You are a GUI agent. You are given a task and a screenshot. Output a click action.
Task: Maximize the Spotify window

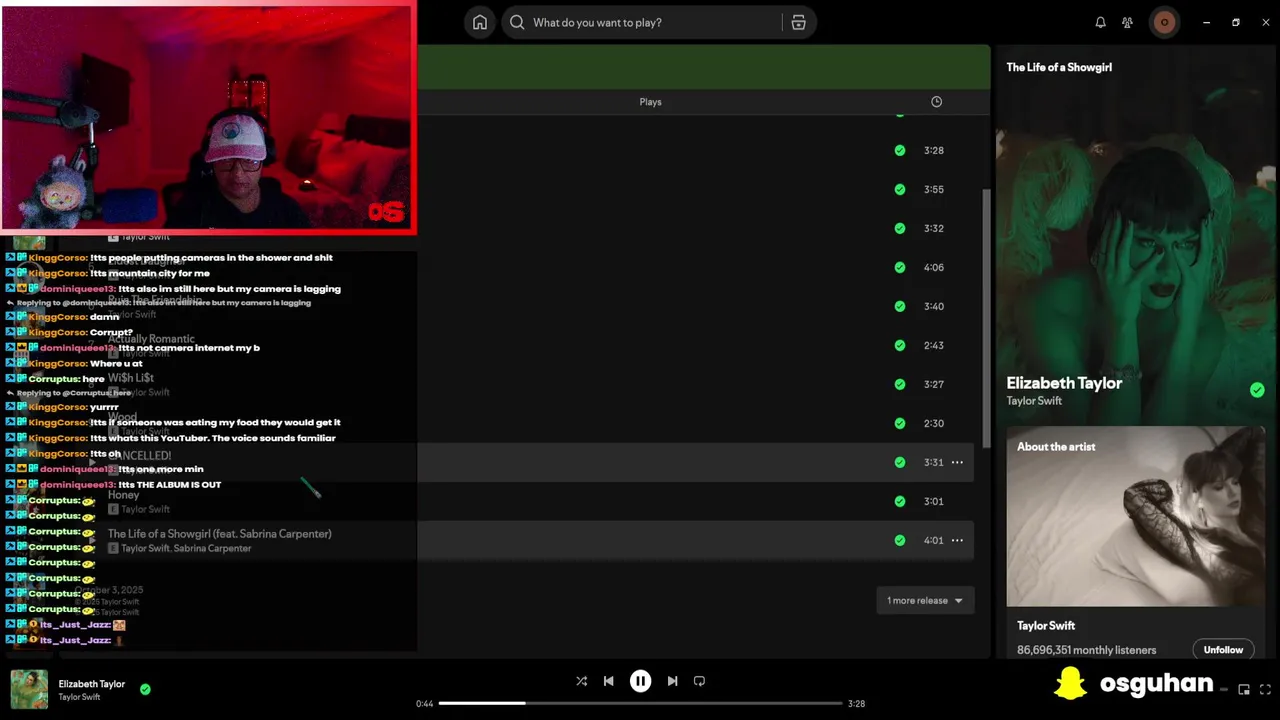point(1236,22)
